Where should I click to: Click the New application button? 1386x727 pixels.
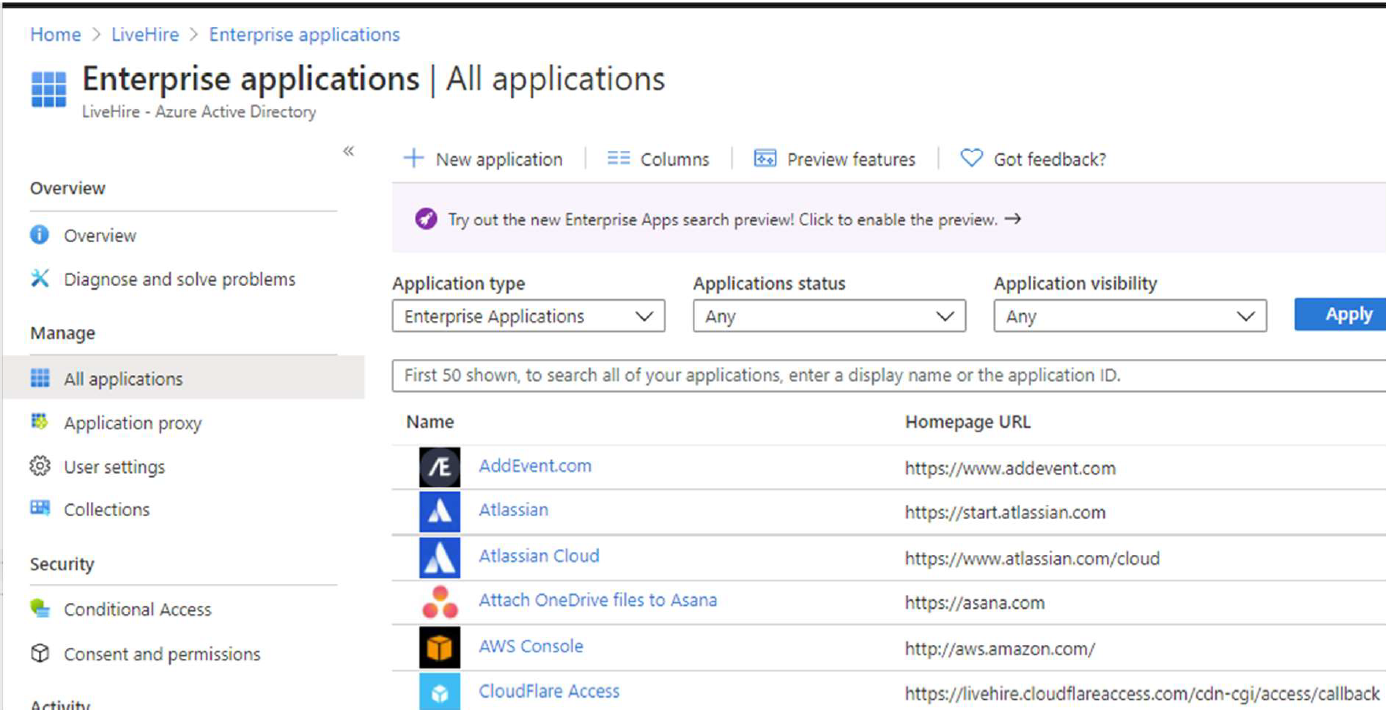(x=483, y=159)
